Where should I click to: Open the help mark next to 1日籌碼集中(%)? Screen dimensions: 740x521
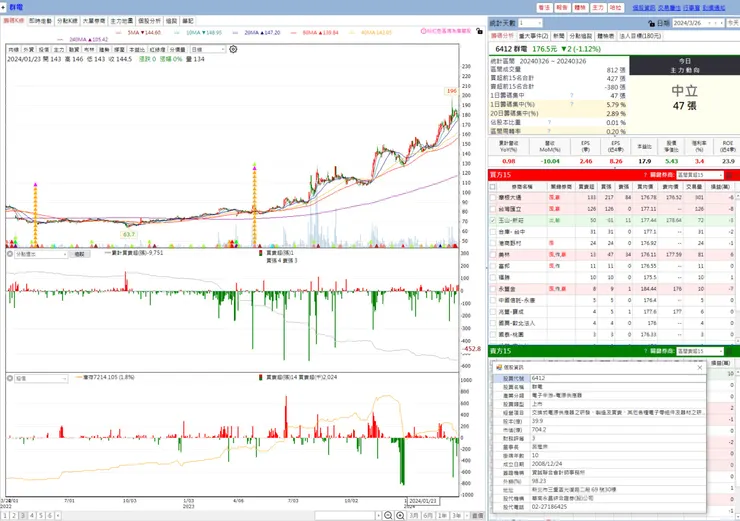click(x=572, y=104)
